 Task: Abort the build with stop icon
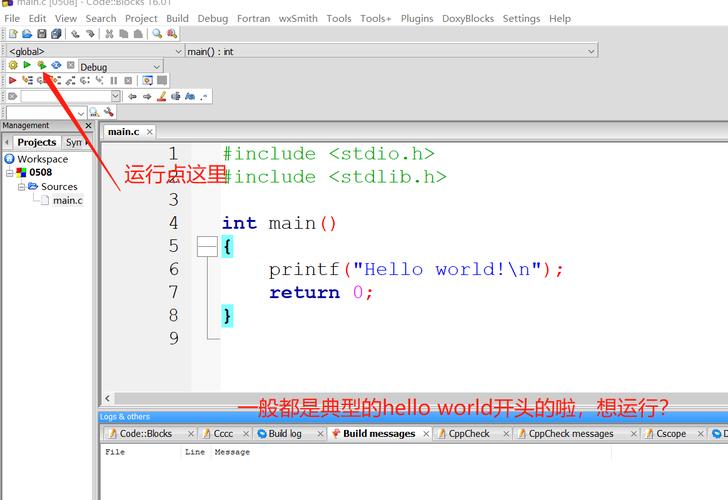click(71, 65)
